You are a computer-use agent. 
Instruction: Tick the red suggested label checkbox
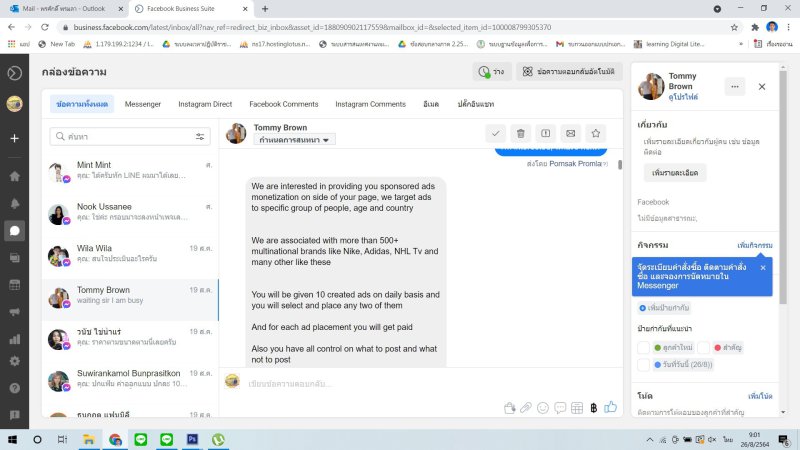coord(704,347)
